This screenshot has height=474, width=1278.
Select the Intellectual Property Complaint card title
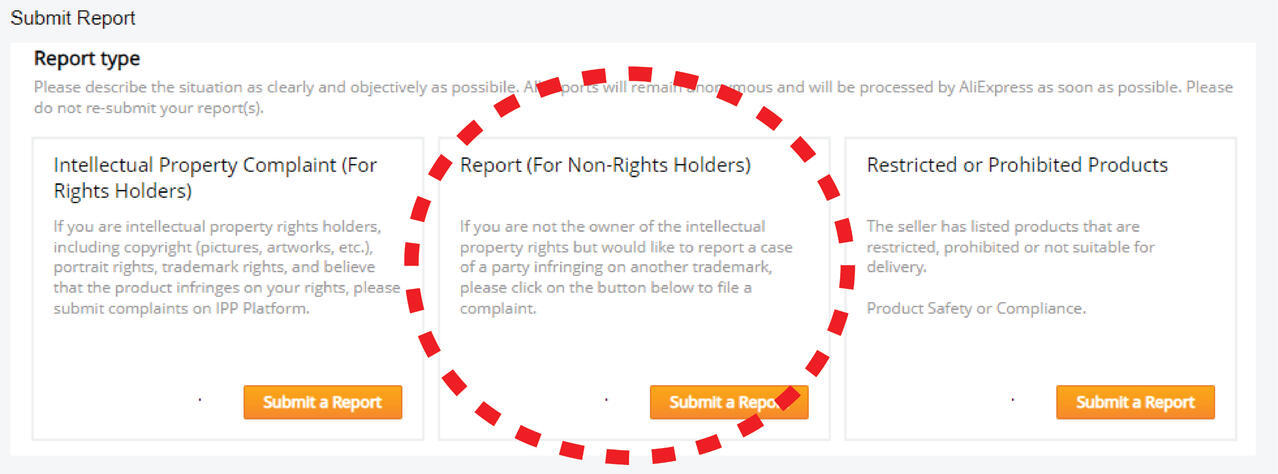pos(215,177)
